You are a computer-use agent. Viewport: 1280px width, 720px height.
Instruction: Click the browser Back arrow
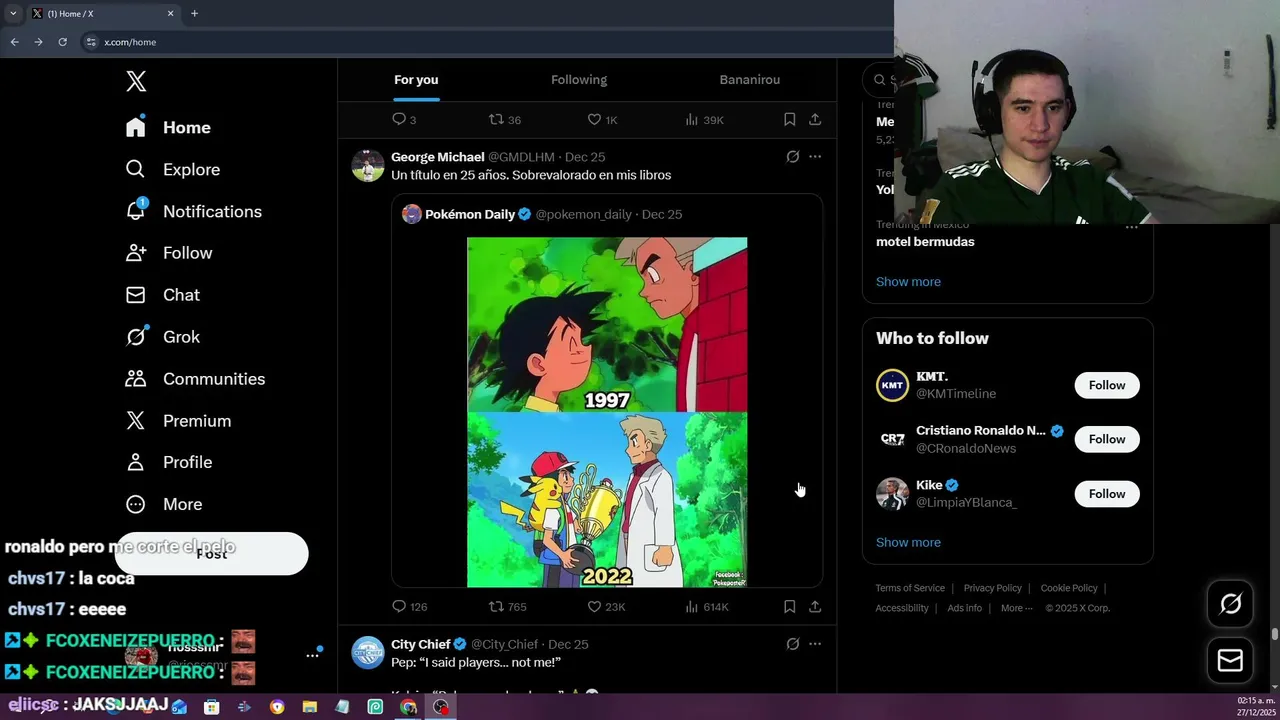point(14,42)
